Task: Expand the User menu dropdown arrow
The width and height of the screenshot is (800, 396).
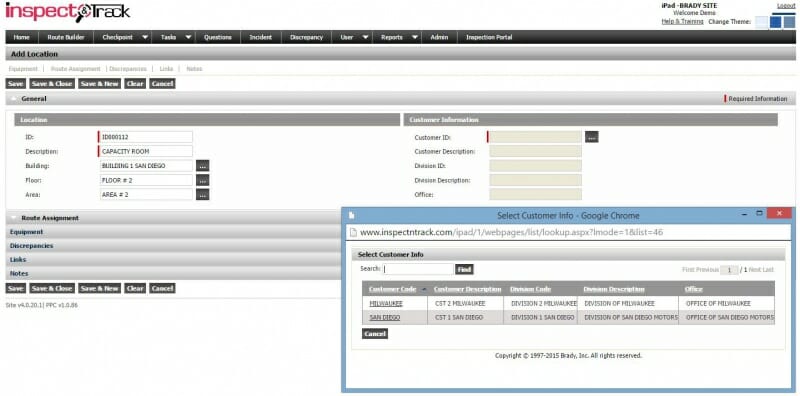Action: point(365,37)
